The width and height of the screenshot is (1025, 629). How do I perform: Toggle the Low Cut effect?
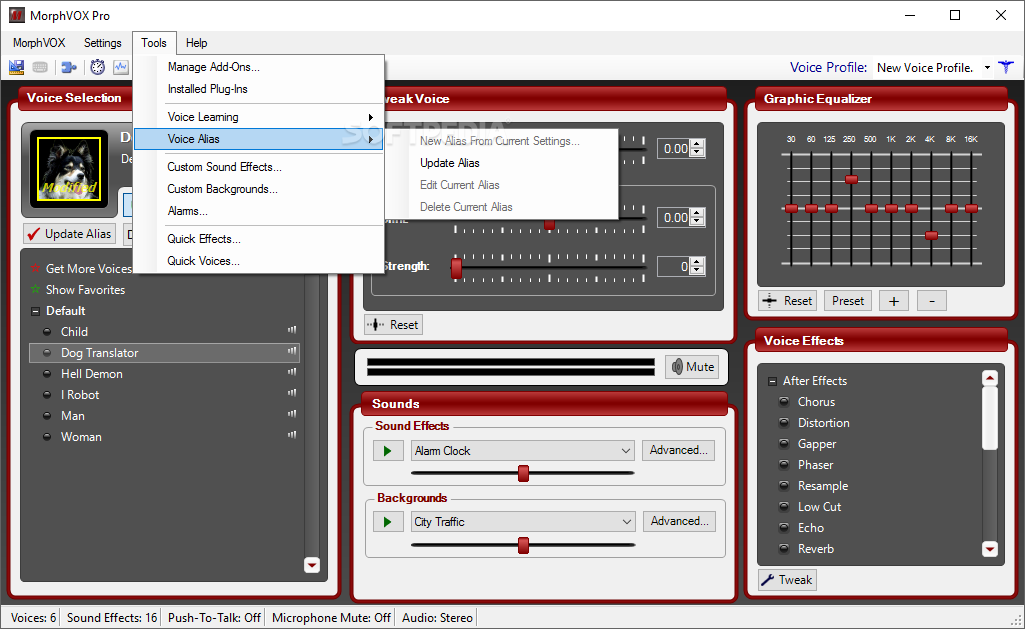(784, 506)
